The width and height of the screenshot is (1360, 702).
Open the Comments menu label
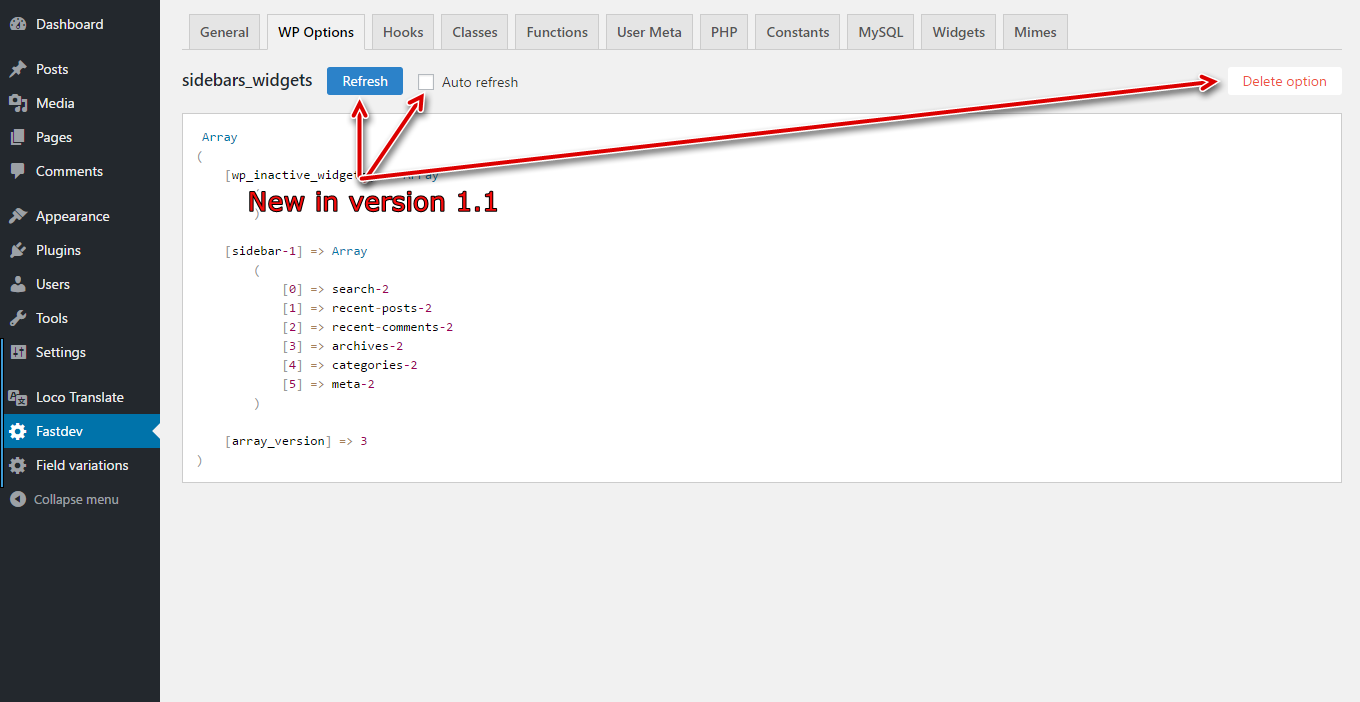69,171
